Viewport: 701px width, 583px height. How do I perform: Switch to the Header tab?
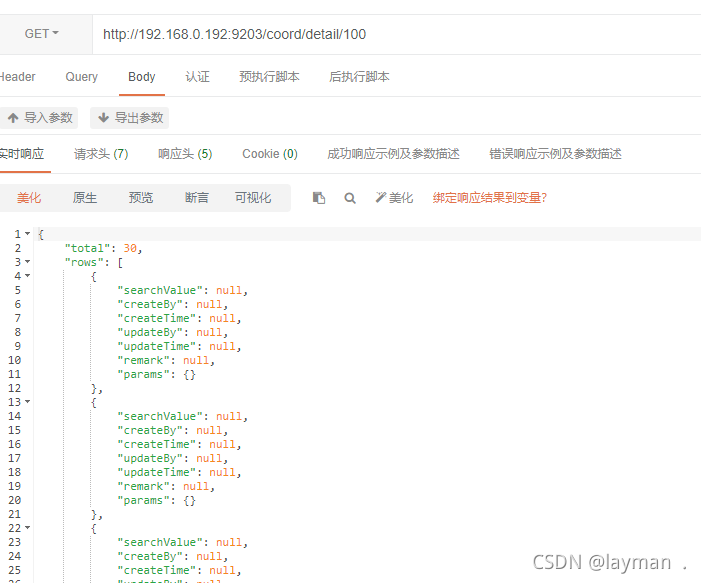(x=17, y=77)
